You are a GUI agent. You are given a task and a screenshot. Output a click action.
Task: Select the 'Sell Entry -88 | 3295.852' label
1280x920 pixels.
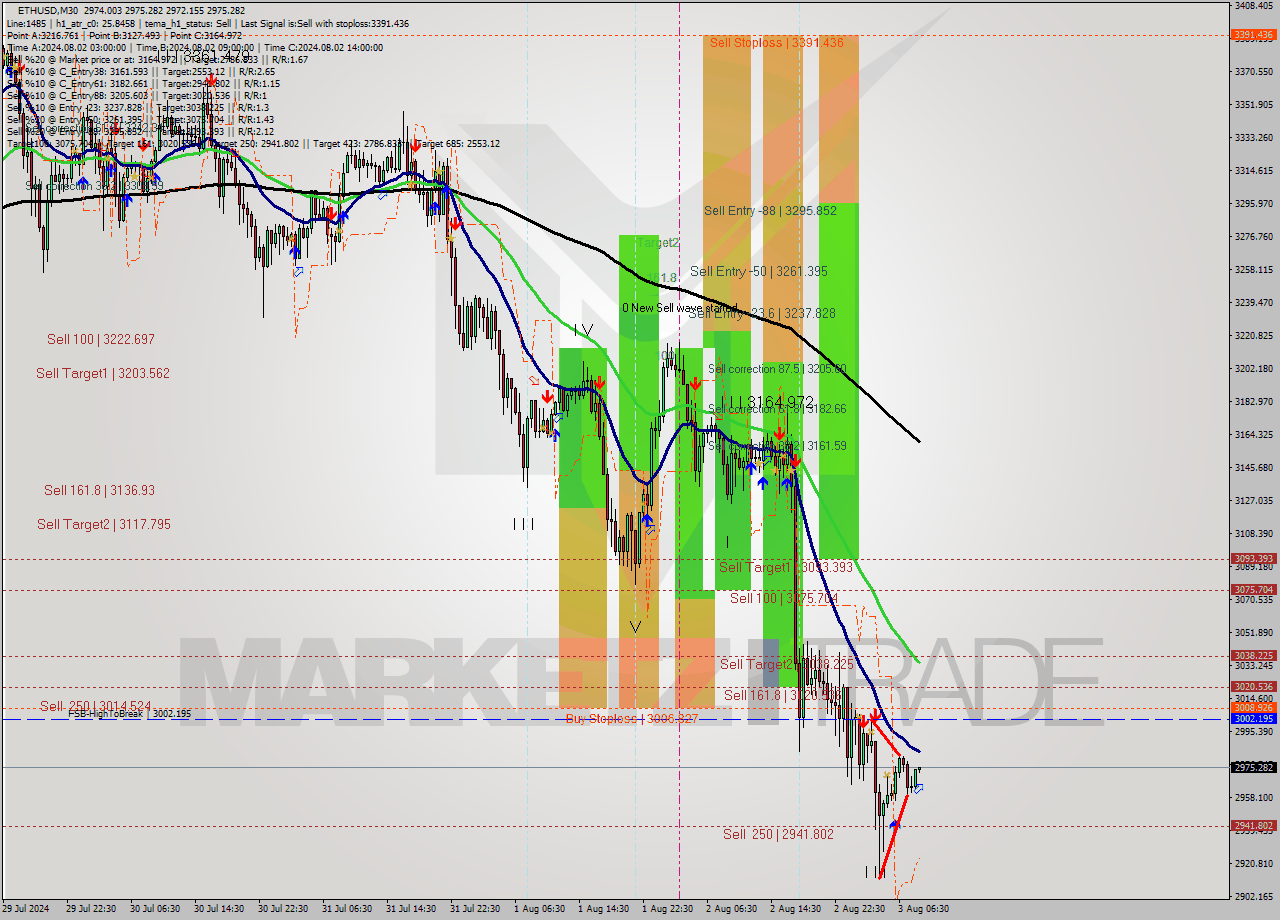point(770,210)
